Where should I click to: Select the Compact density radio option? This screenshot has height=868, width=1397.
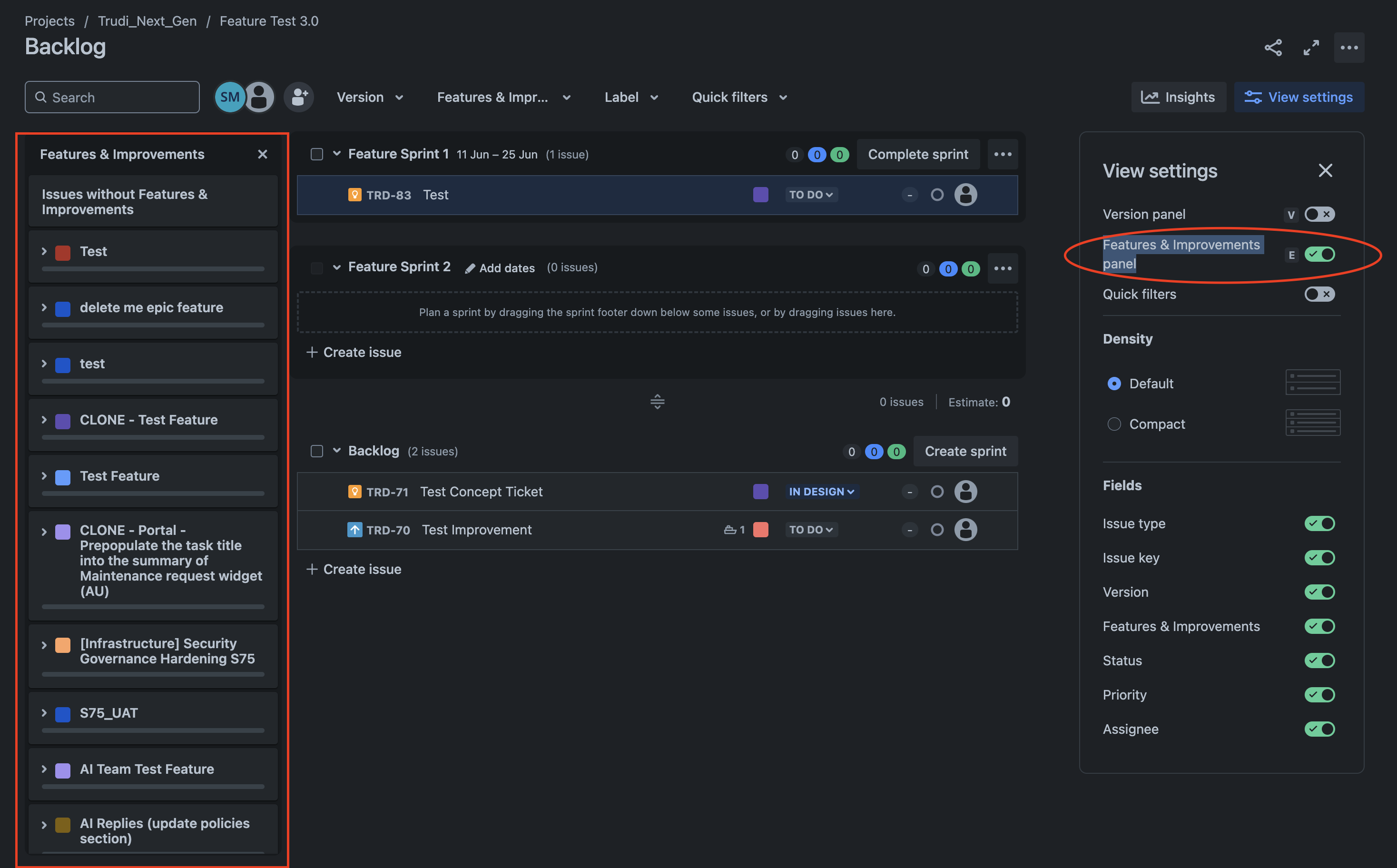1113,424
